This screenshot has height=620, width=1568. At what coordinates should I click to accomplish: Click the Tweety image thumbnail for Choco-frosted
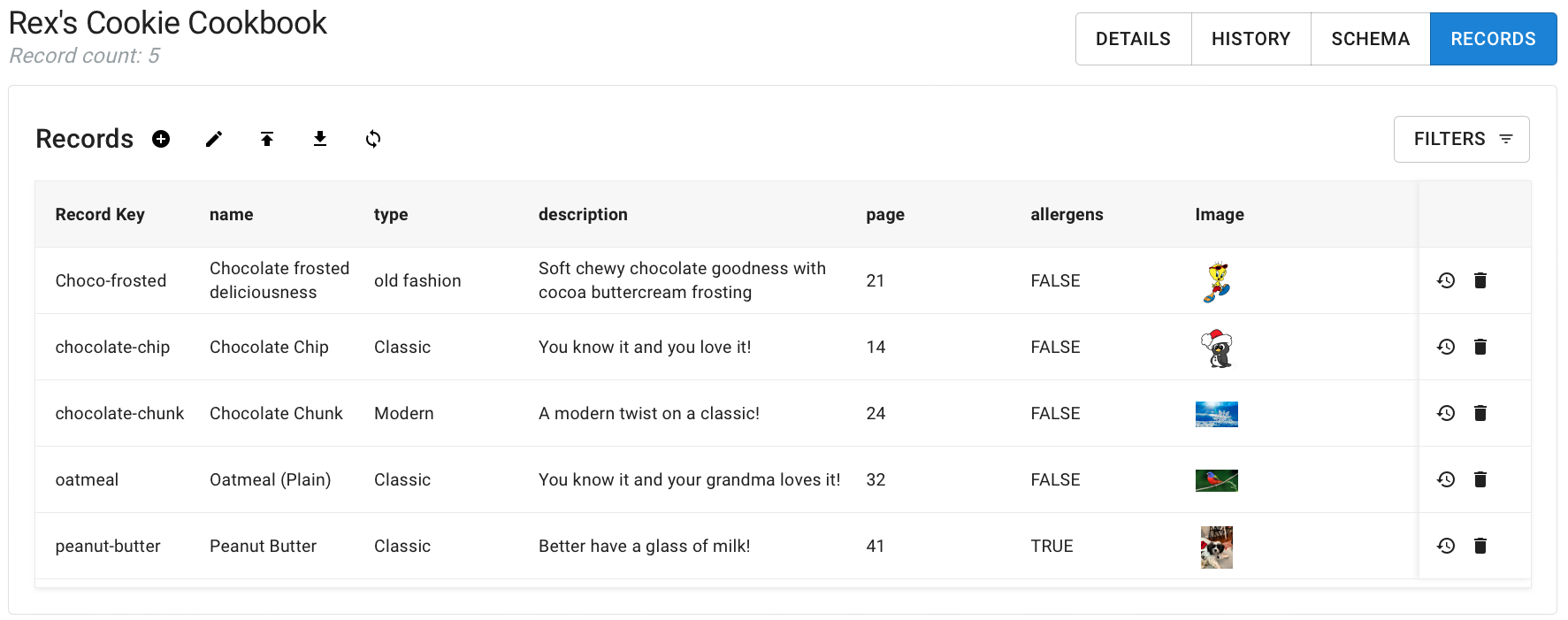1217,281
